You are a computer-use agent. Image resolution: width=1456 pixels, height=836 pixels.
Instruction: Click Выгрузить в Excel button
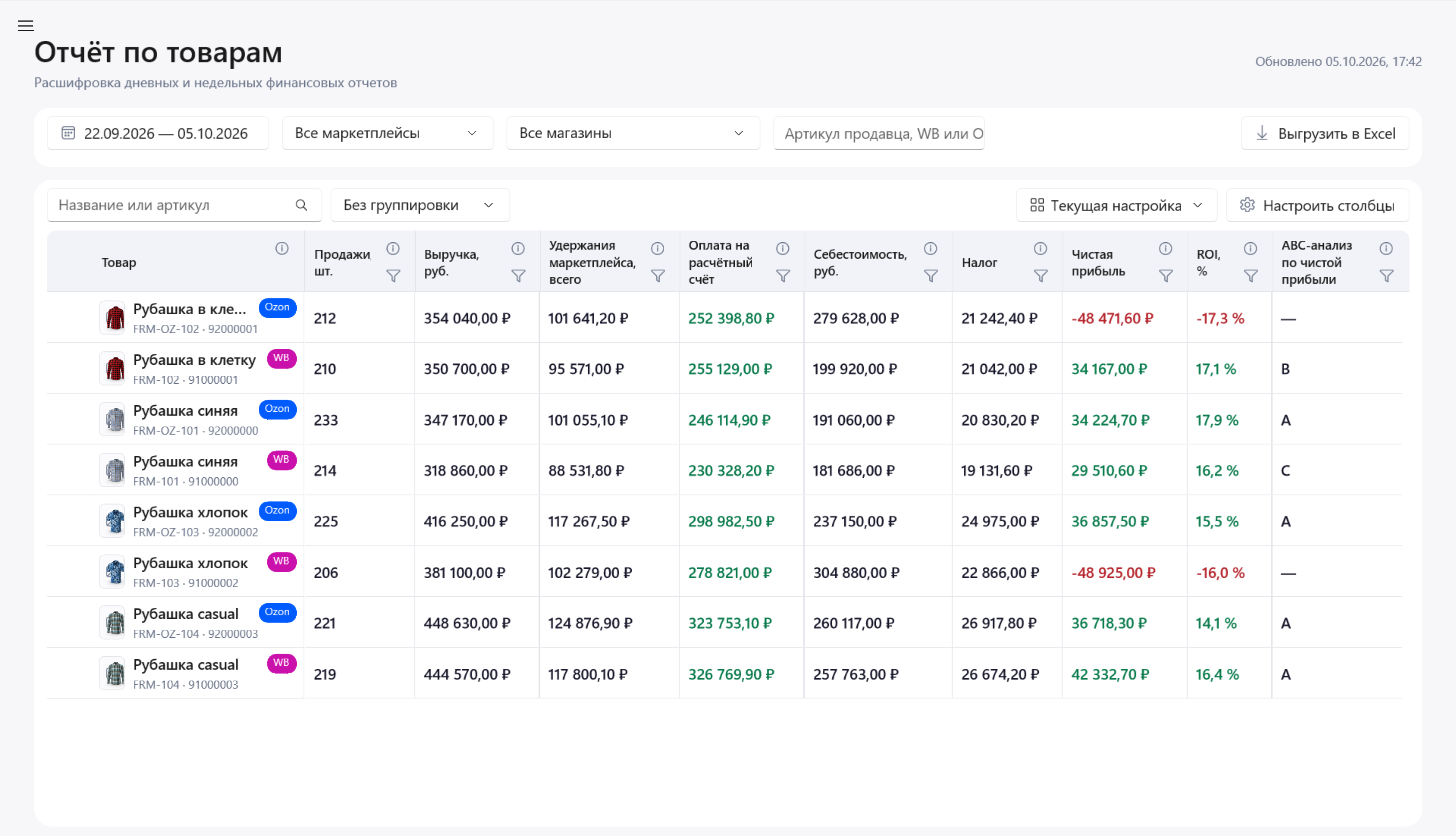tap(1325, 133)
